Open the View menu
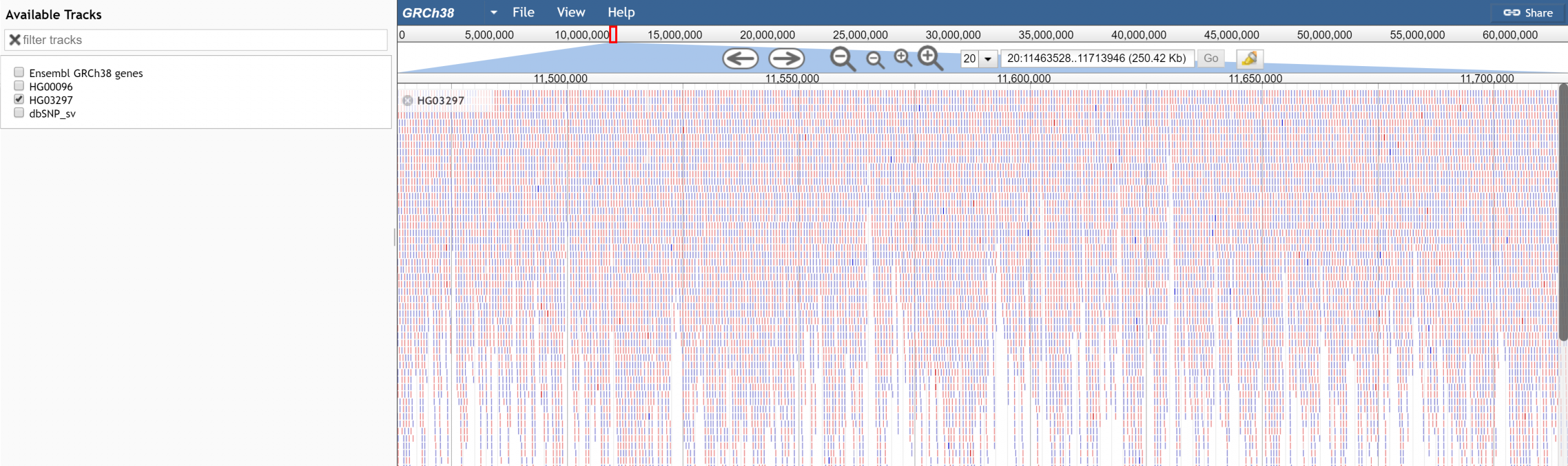 point(571,12)
